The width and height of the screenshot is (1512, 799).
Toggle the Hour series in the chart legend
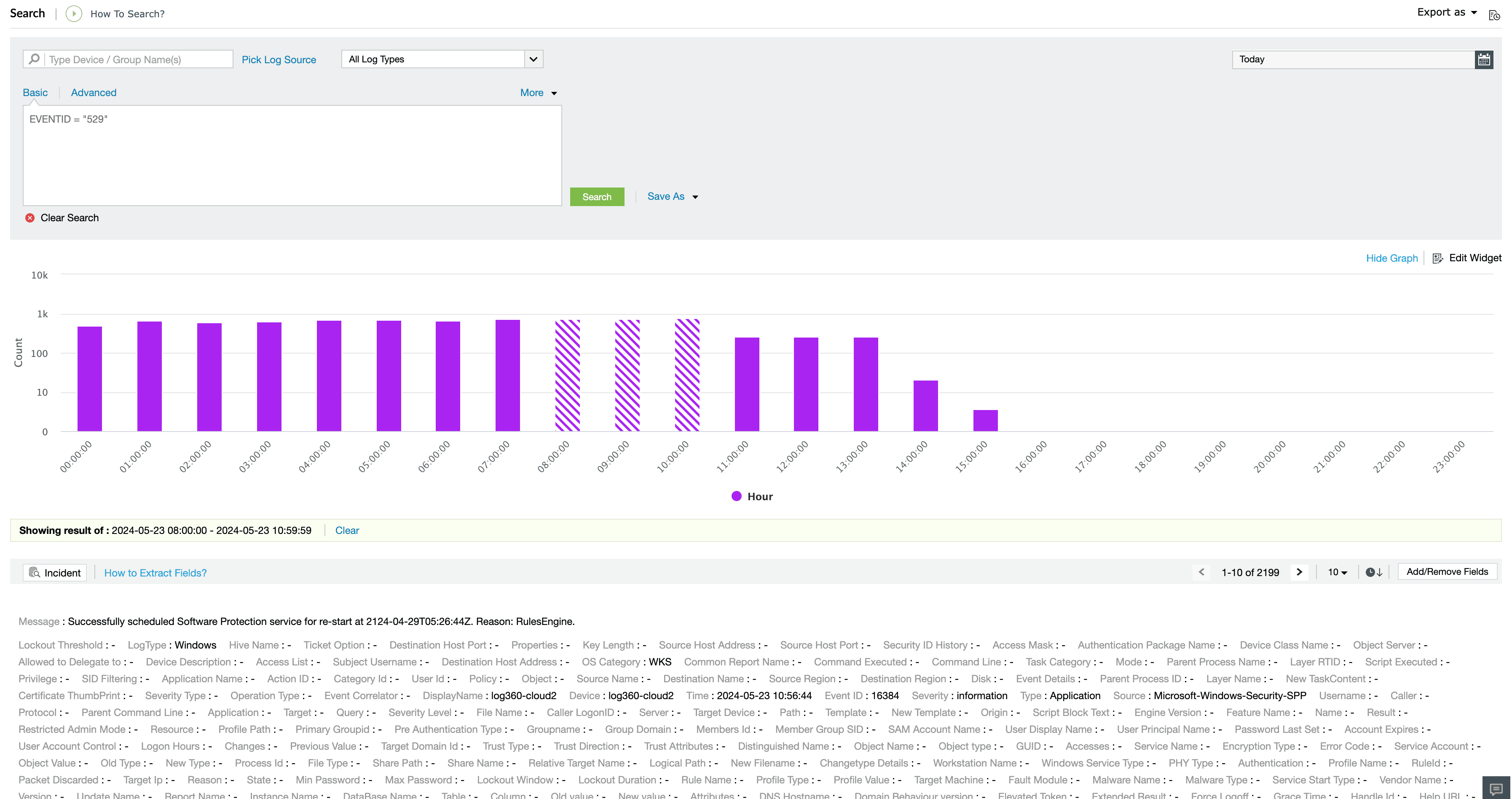tap(753, 496)
